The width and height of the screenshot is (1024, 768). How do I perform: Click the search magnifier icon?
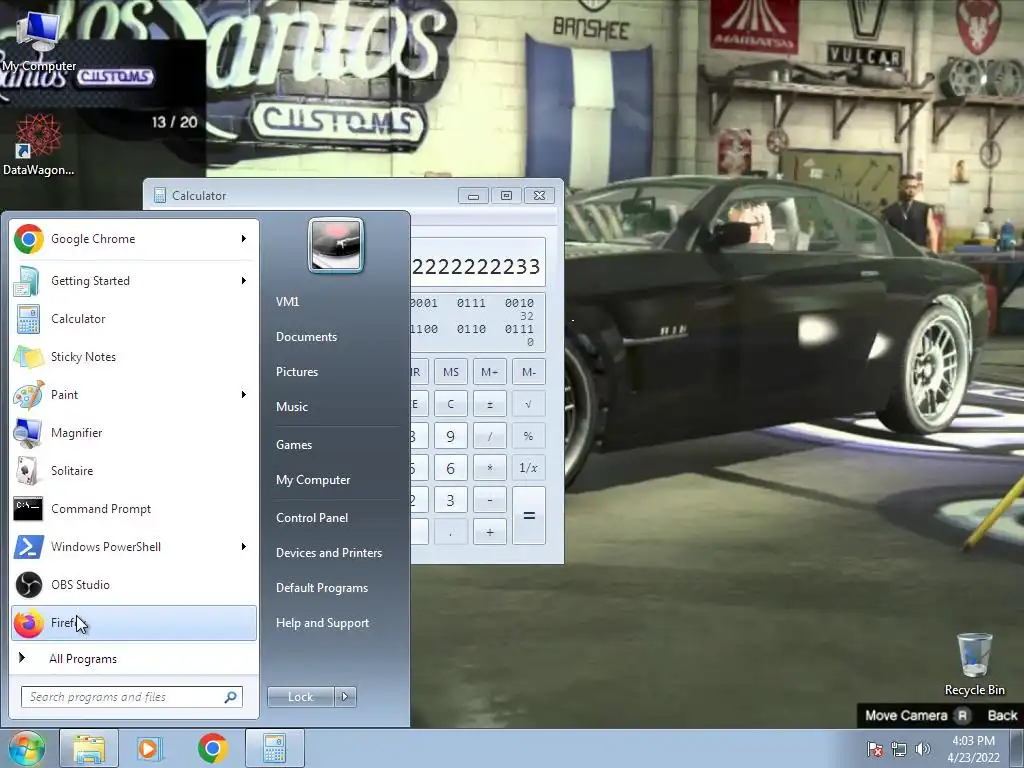coord(231,697)
